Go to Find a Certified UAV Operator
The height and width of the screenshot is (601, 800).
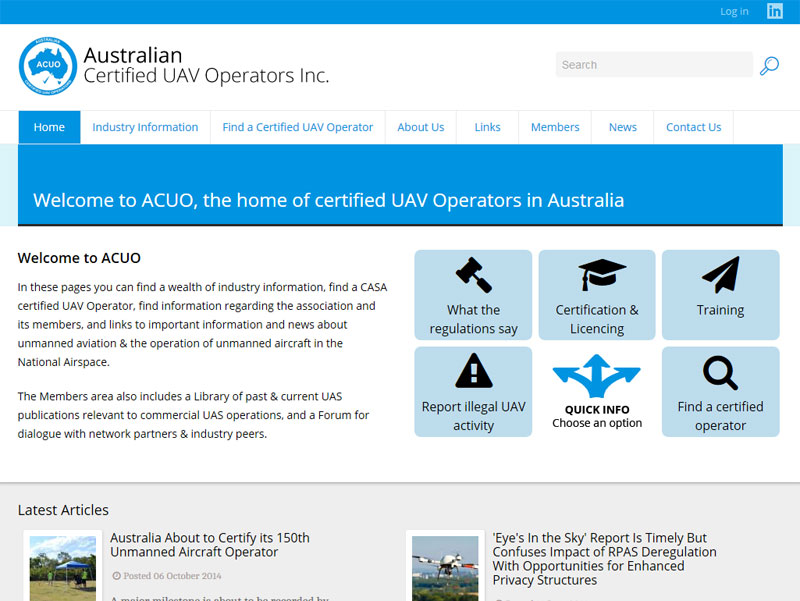coord(297,127)
